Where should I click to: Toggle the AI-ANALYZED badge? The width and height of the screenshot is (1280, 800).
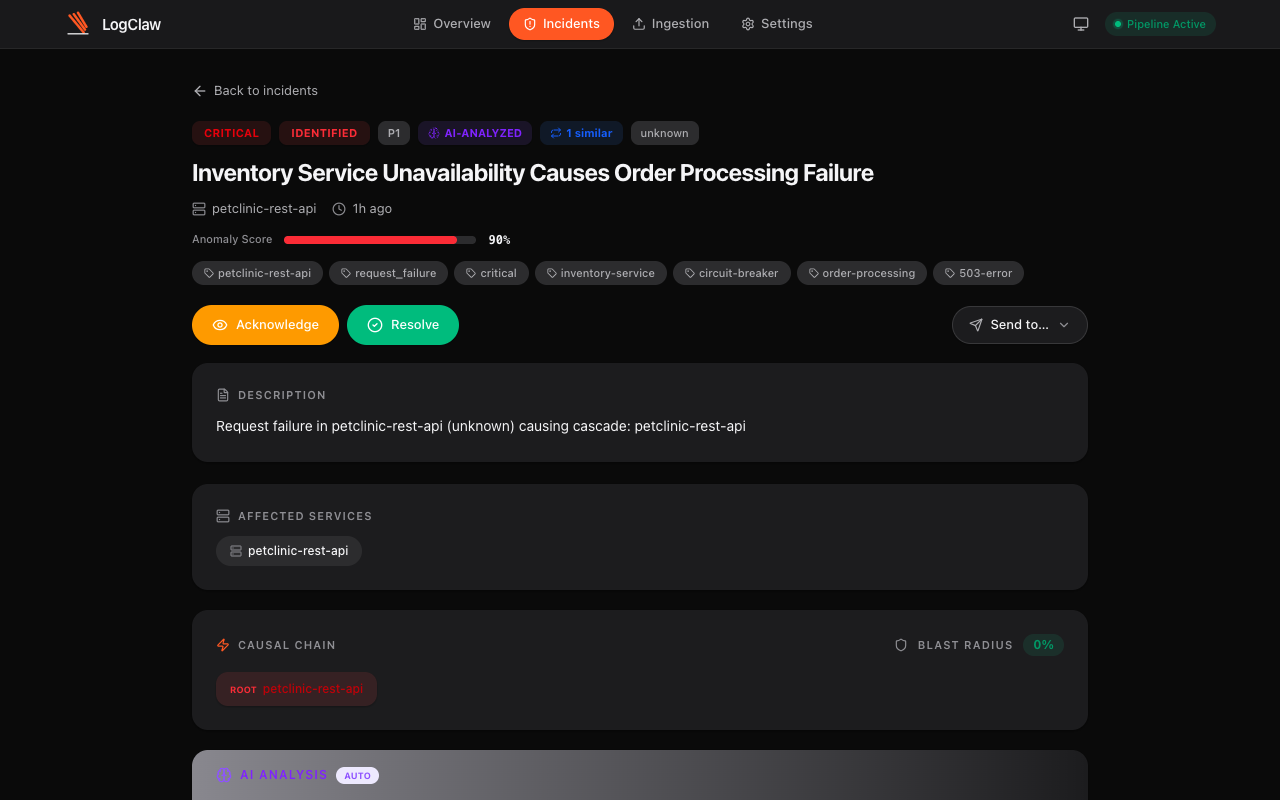point(474,133)
